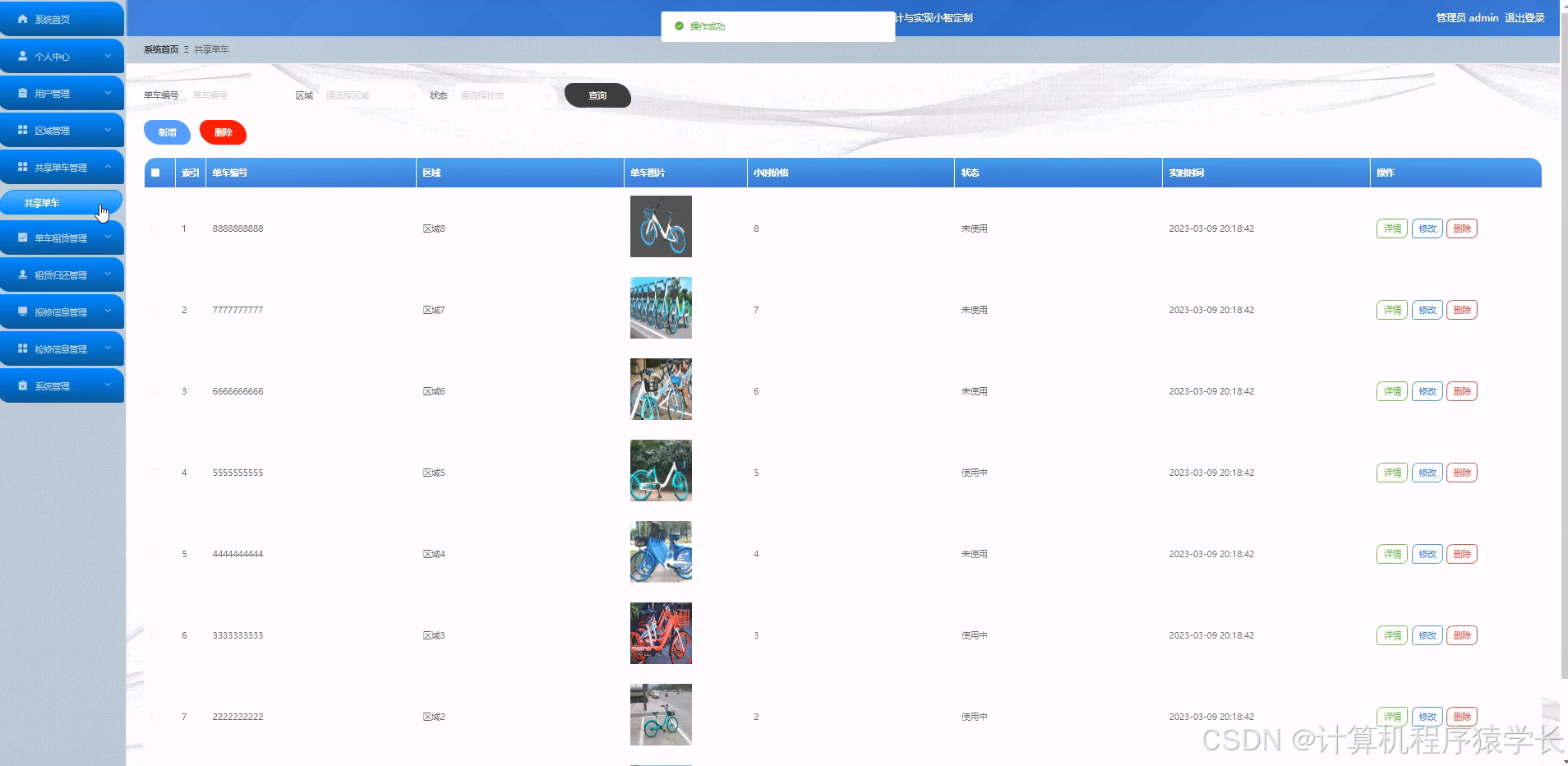
Task: Check the row checkbox for bike 8888888888
Action: [155, 228]
